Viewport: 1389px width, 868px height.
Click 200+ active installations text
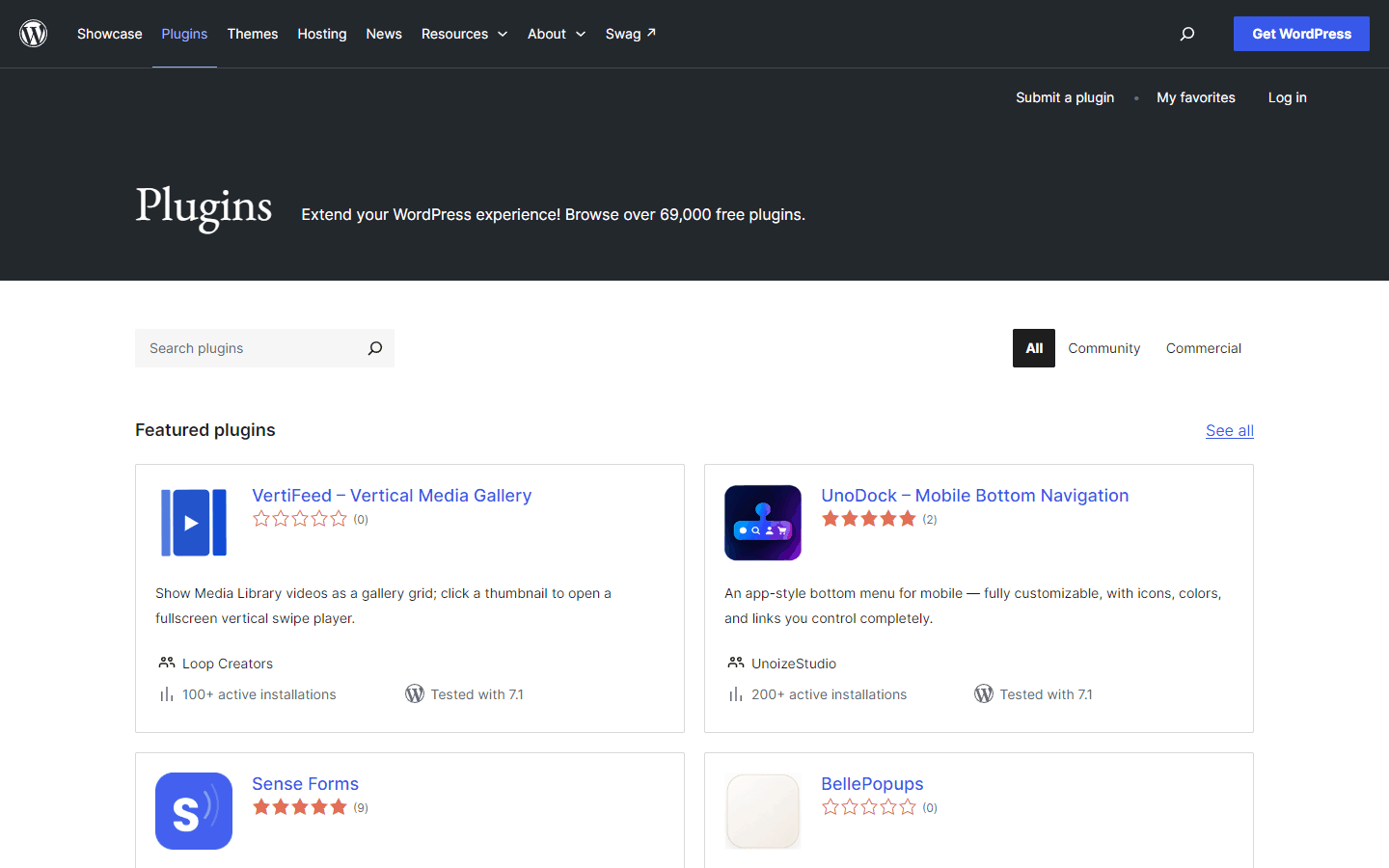click(x=830, y=694)
